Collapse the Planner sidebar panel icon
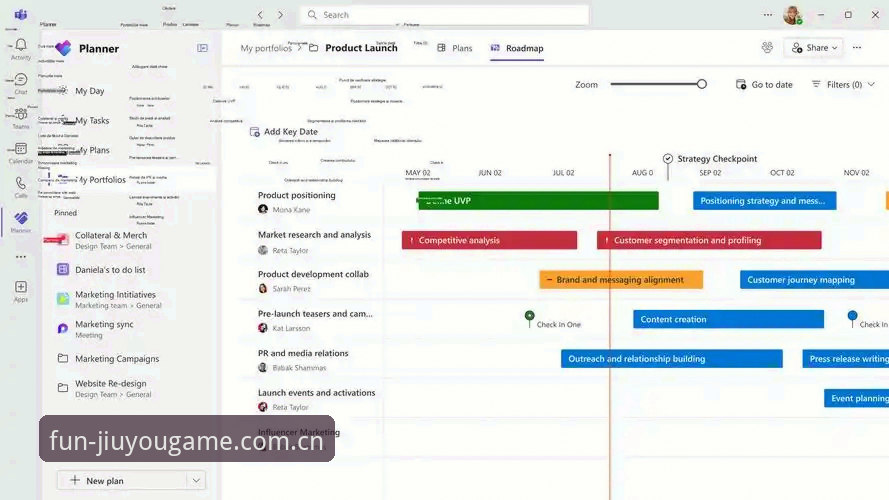 [202, 48]
